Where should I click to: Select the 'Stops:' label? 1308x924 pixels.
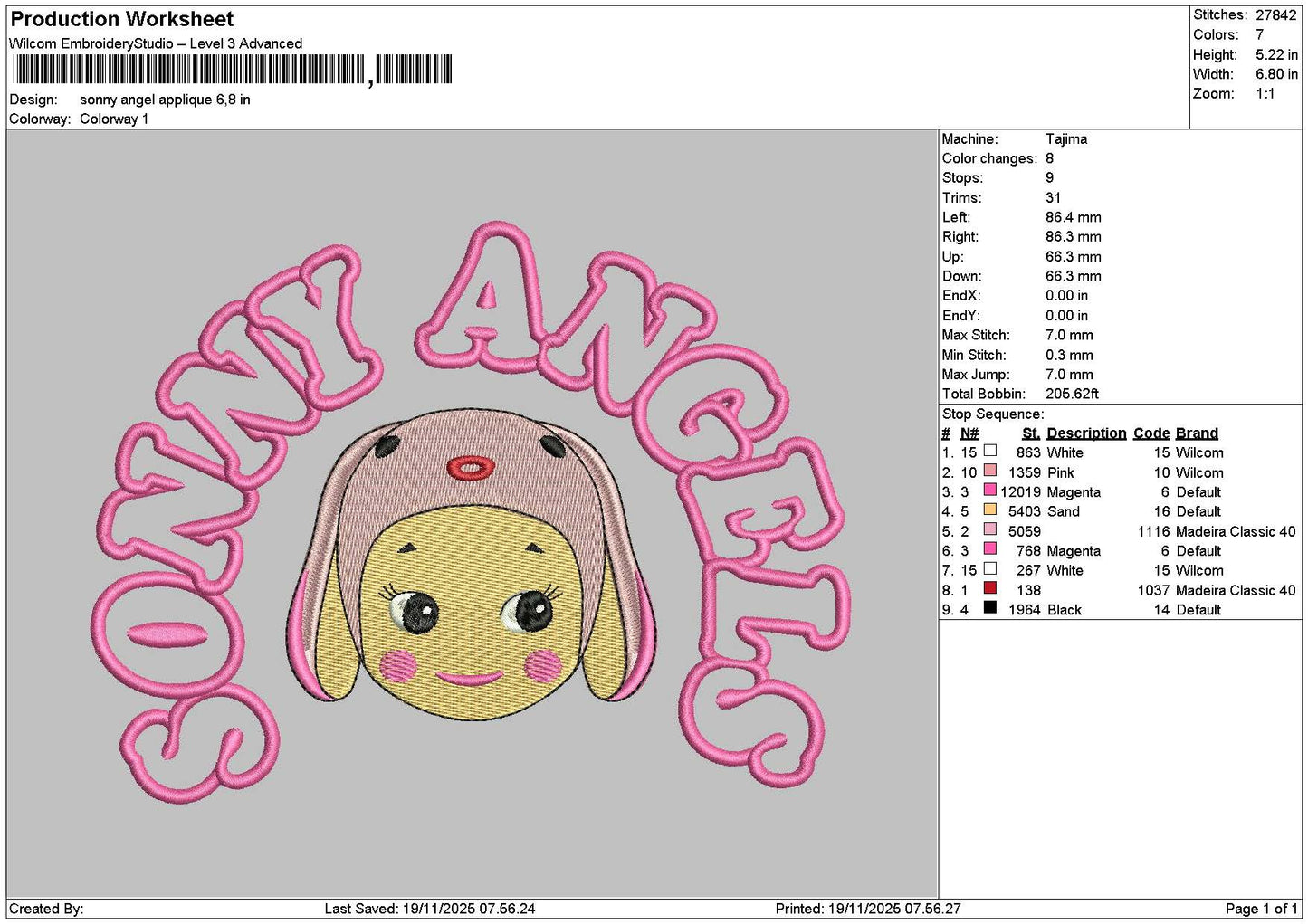[962, 178]
